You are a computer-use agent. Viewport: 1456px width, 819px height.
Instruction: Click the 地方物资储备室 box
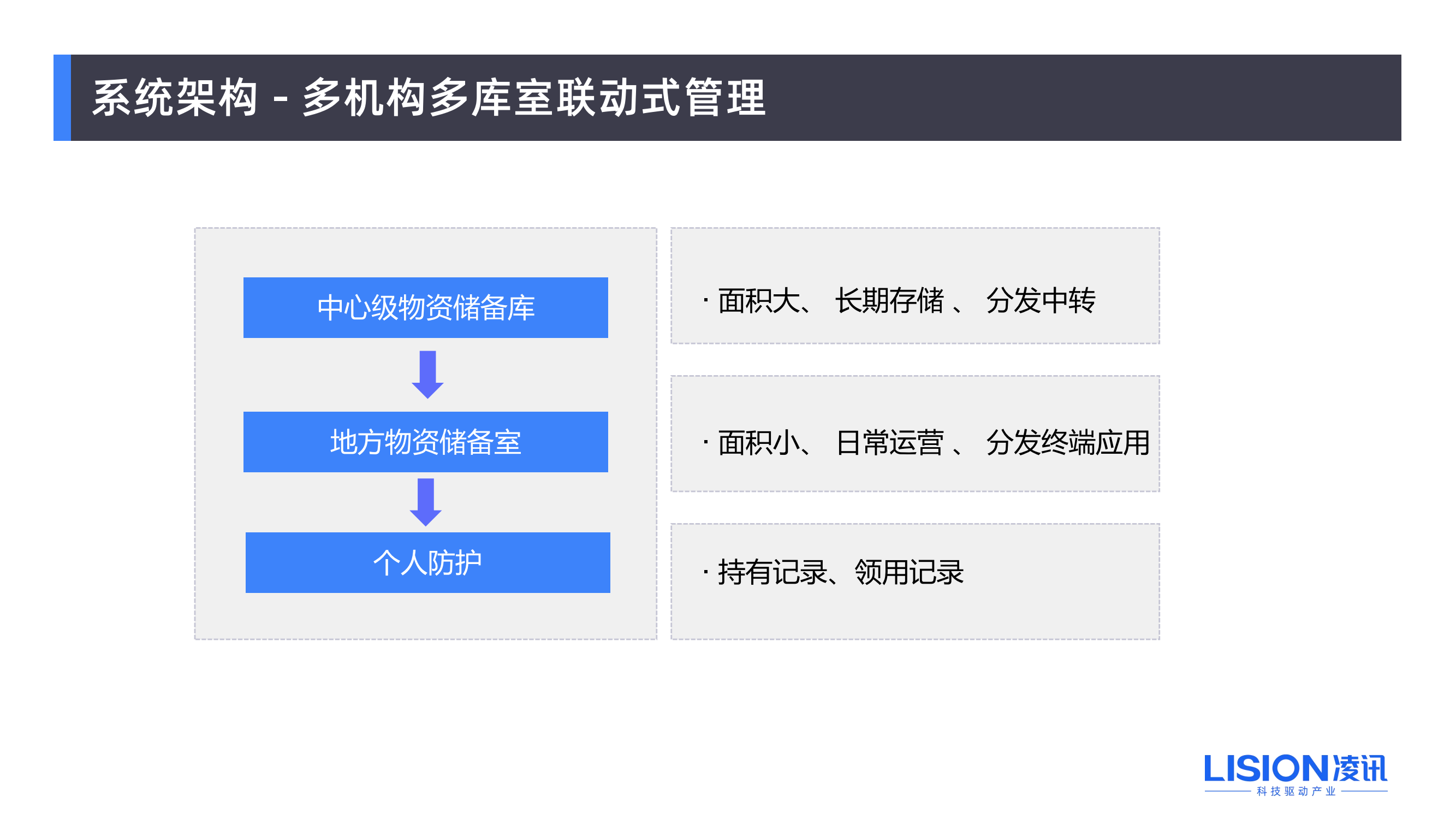[x=426, y=441]
